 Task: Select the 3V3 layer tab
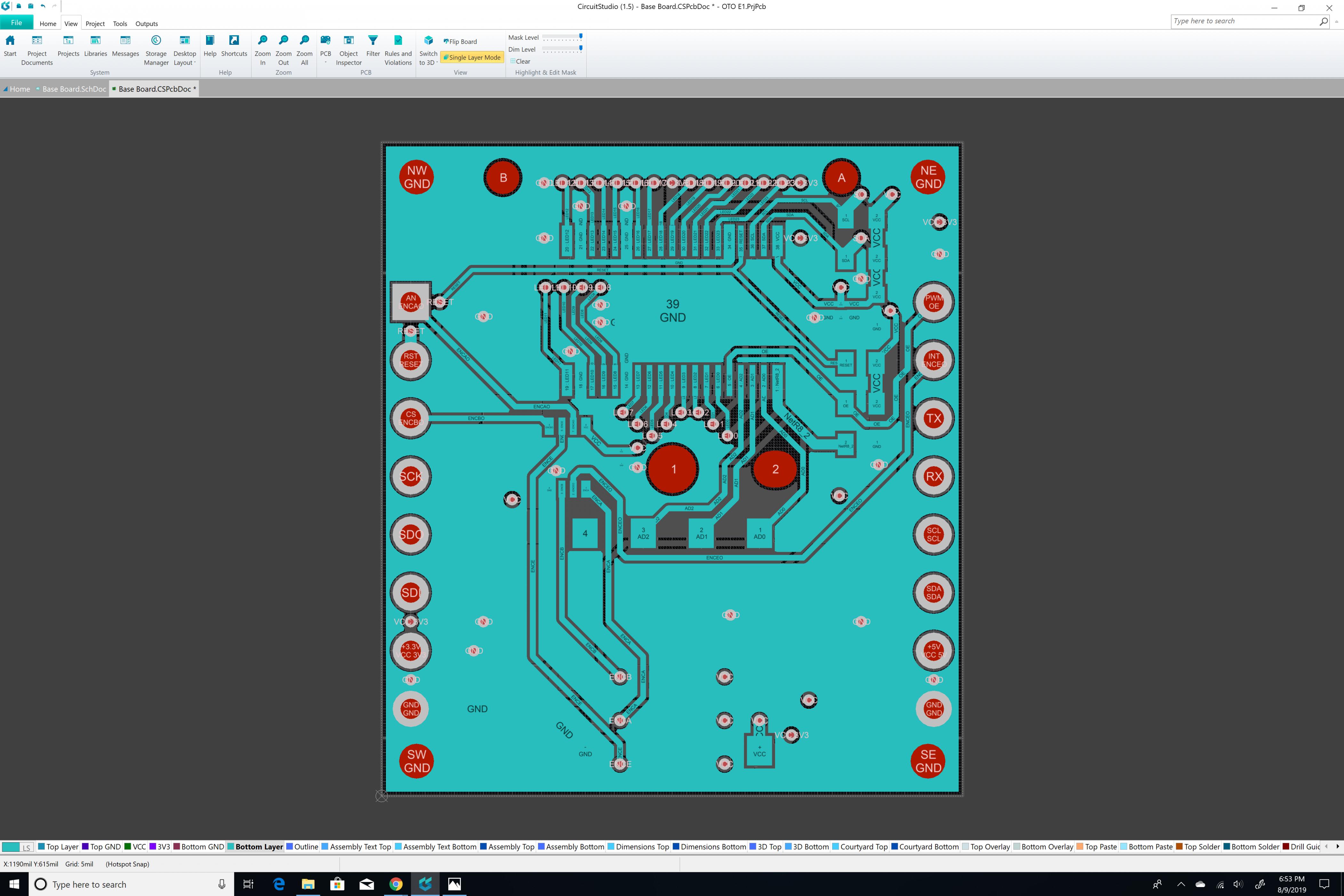[159, 847]
